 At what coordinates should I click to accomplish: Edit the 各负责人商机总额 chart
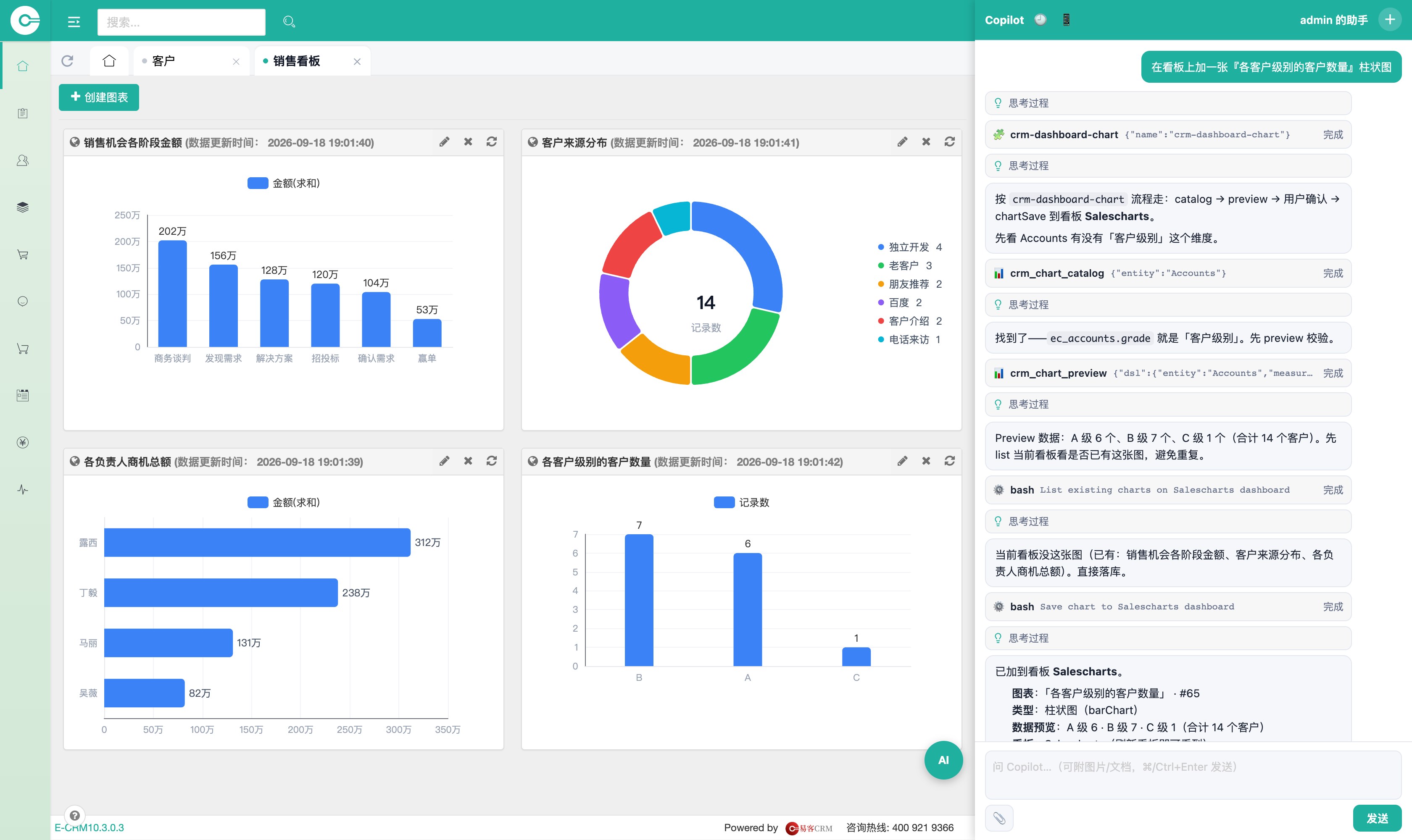tap(445, 461)
